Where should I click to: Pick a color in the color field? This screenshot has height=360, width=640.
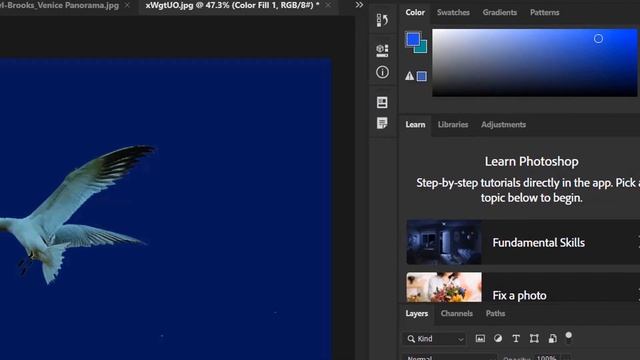534,62
